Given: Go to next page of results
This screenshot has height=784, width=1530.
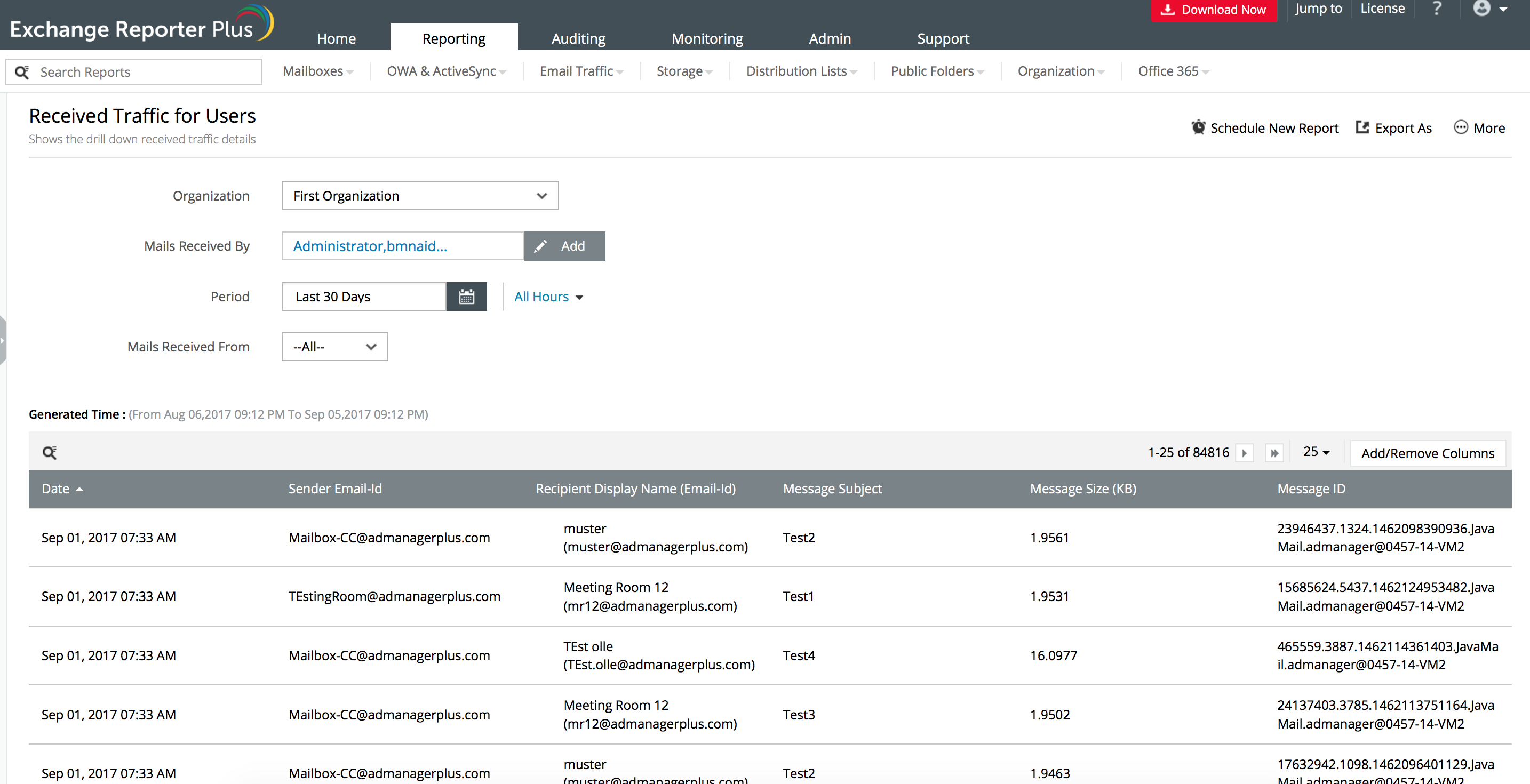Looking at the screenshot, I should point(1244,453).
